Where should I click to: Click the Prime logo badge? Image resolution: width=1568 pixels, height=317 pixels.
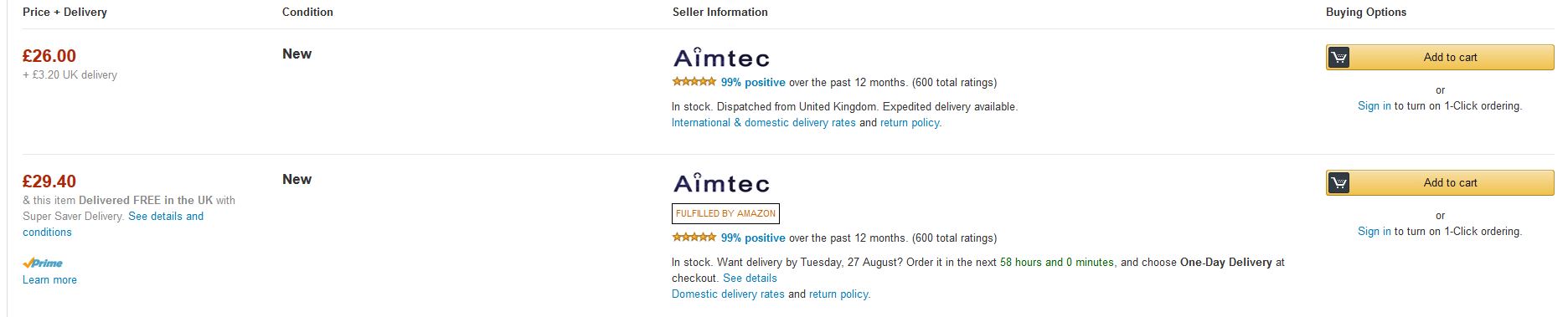click(43, 263)
